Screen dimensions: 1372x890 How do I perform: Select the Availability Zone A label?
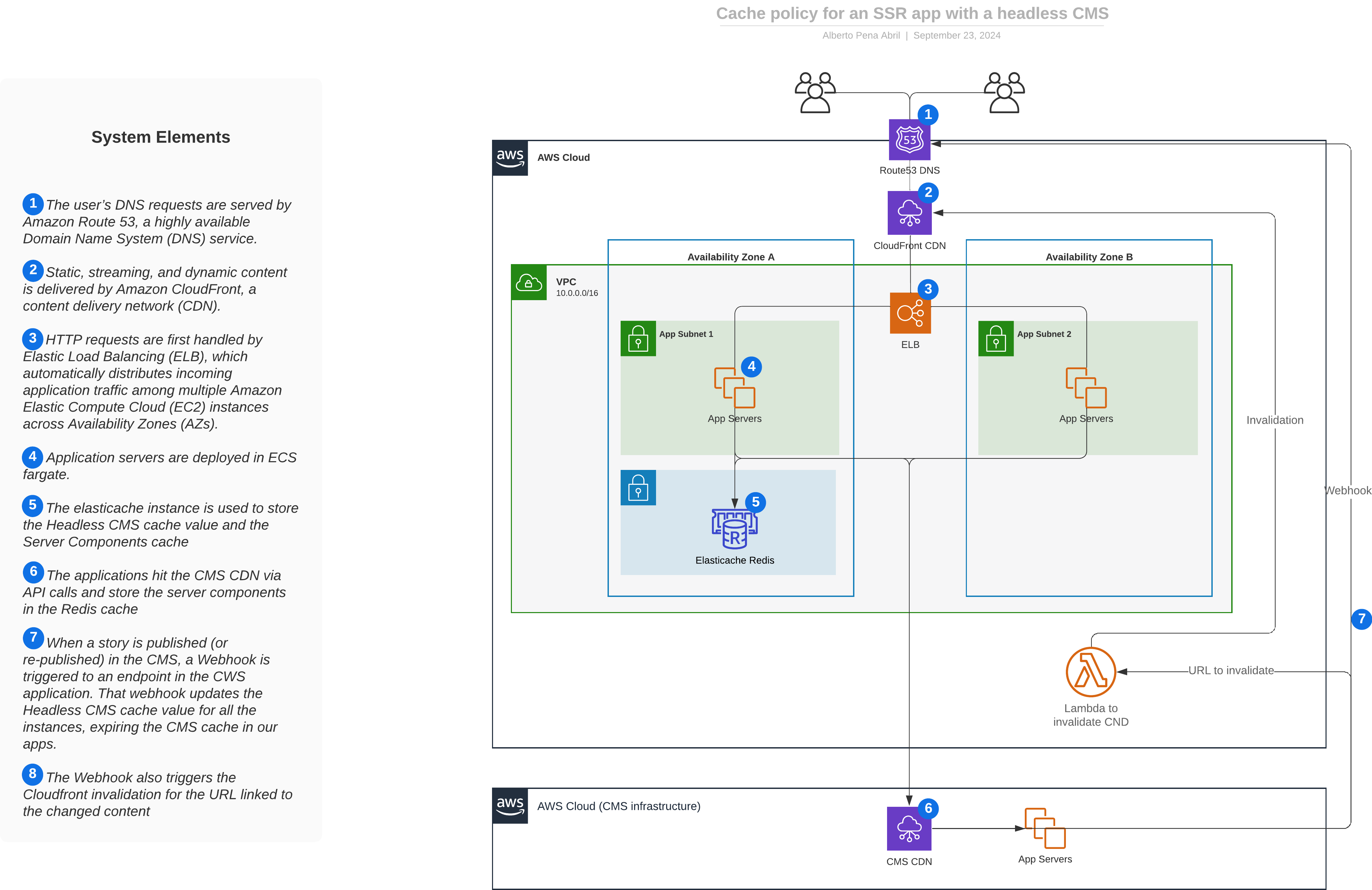pos(730,257)
